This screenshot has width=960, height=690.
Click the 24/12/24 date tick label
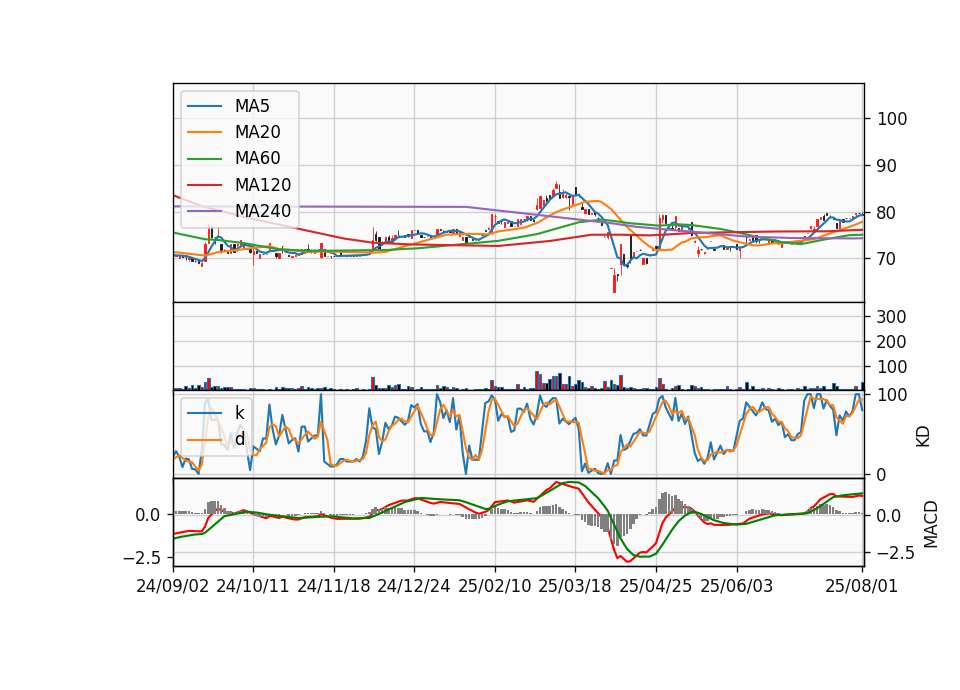(x=414, y=586)
